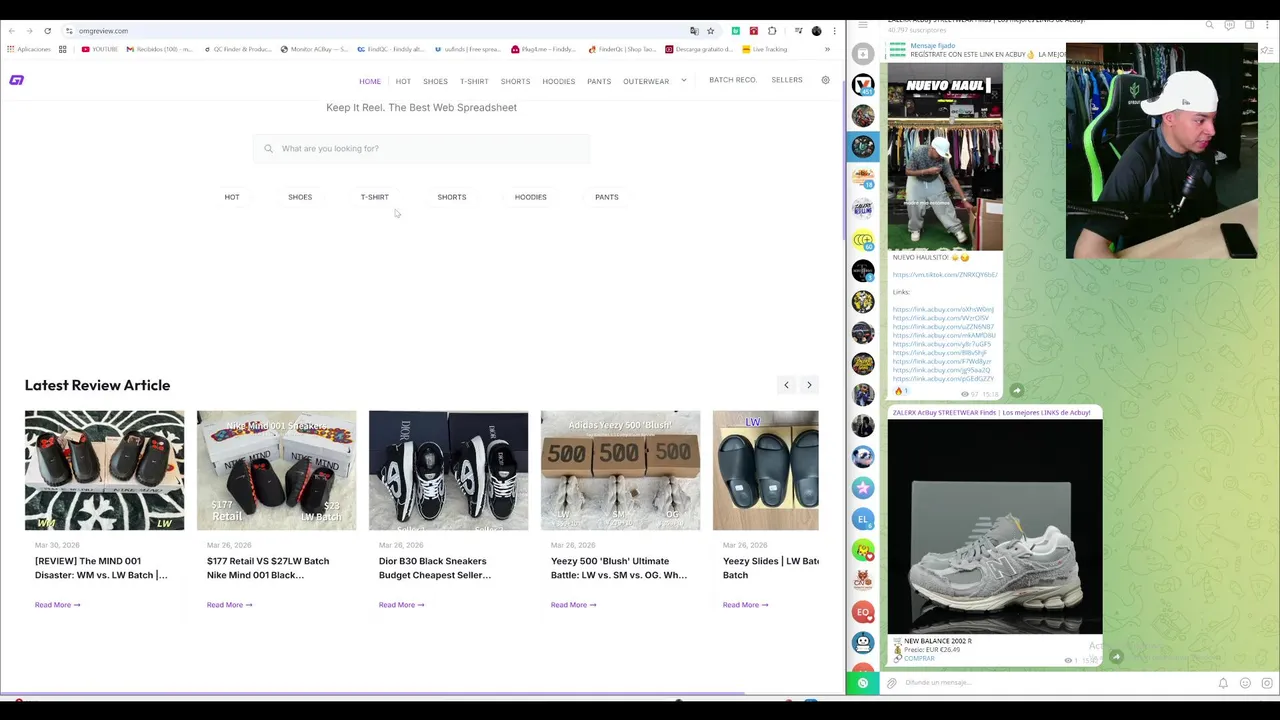This screenshot has width=1280, height=720.
Task: Click the attach file paperclip in Telegram
Action: coord(891,683)
